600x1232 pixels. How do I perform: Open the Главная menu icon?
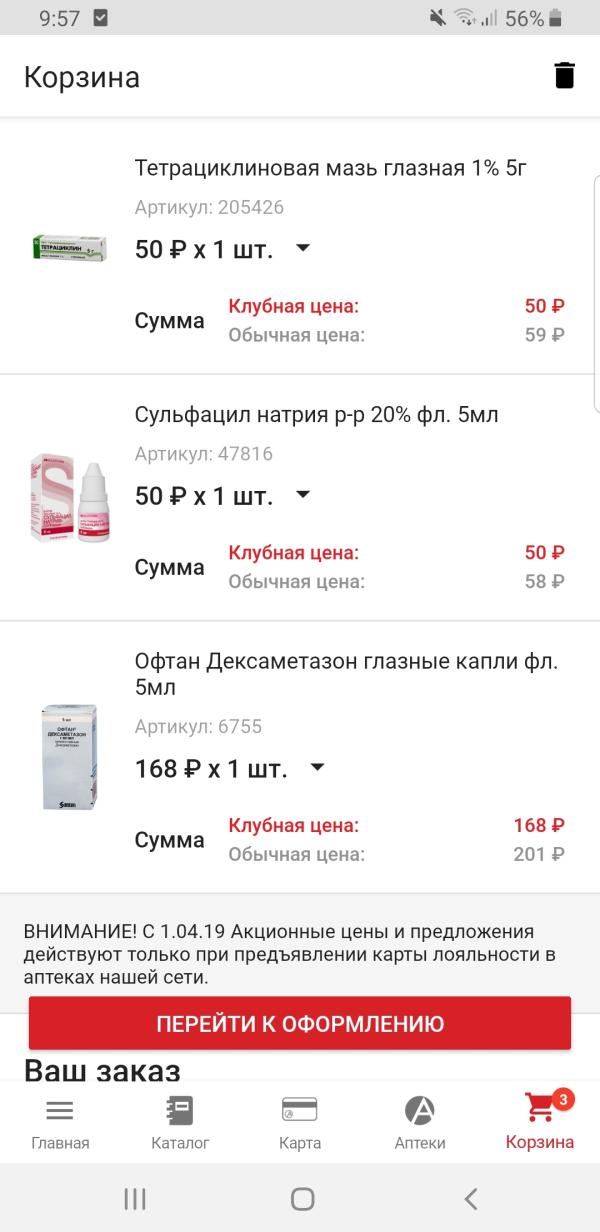pos(60,1110)
